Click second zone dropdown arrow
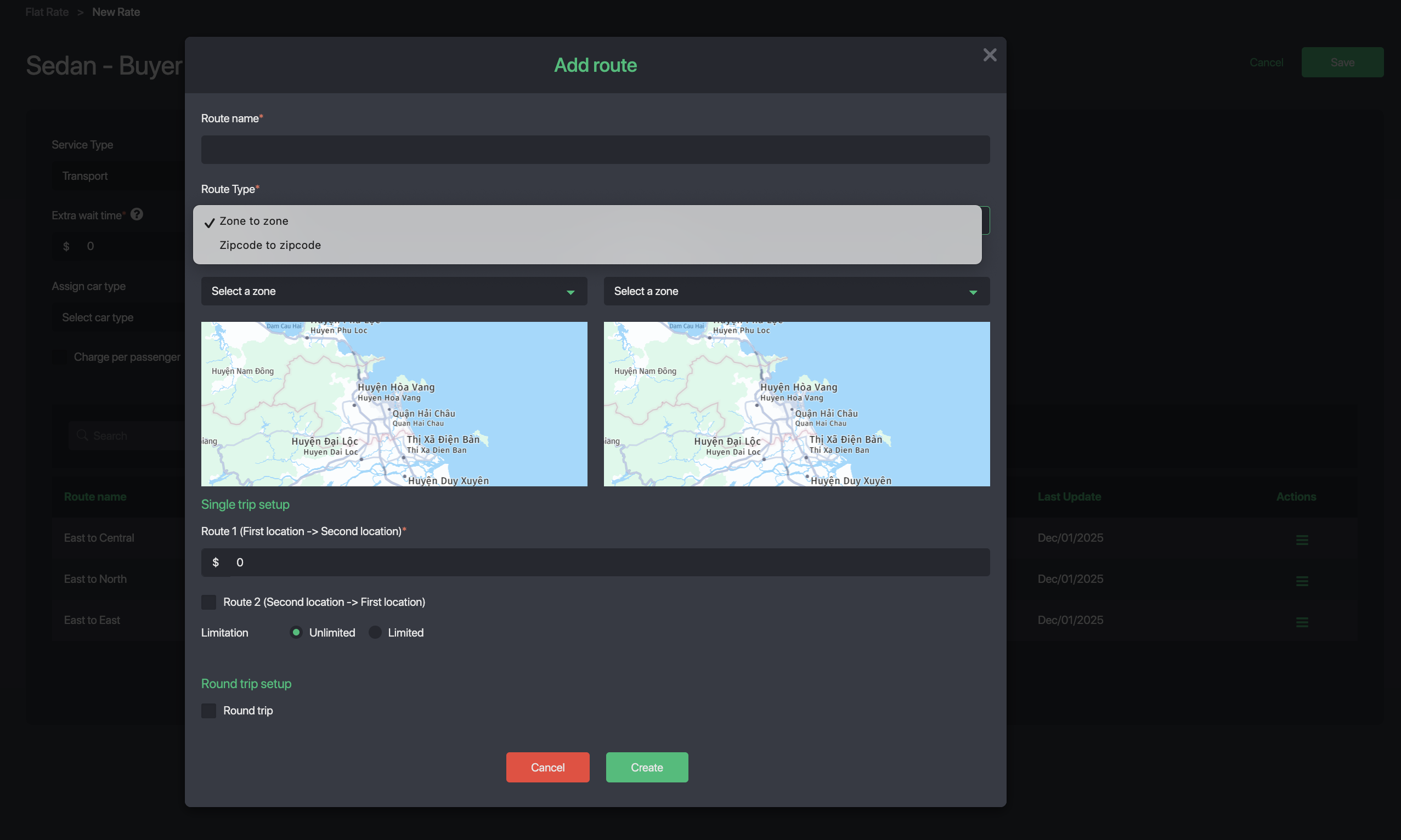The height and width of the screenshot is (840, 1401). point(973,292)
